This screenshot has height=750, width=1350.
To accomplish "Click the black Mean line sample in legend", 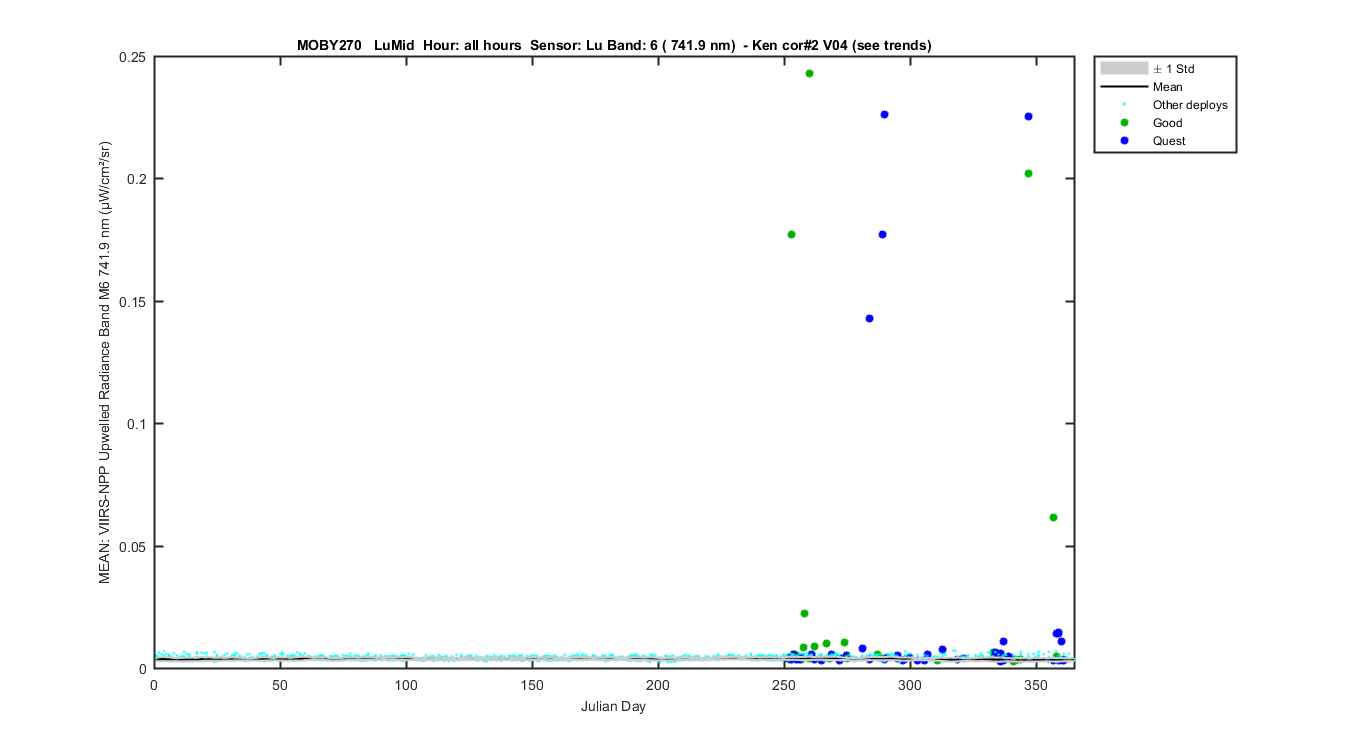I will click(1123, 87).
